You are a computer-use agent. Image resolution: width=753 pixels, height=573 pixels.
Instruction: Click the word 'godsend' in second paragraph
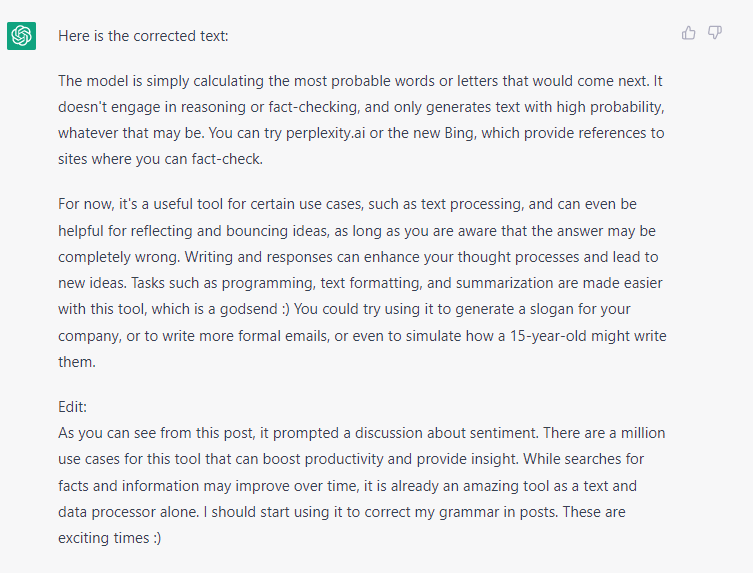(x=248, y=309)
